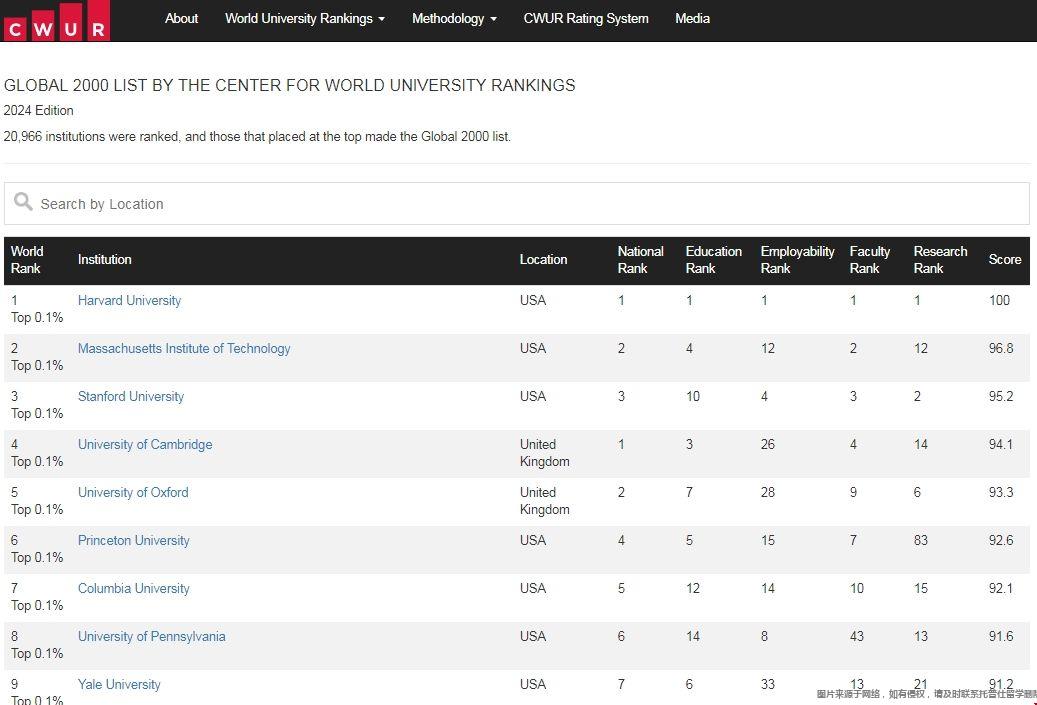Open Yale University link
Image resolution: width=1037 pixels, height=705 pixels.
click(119, 684)
